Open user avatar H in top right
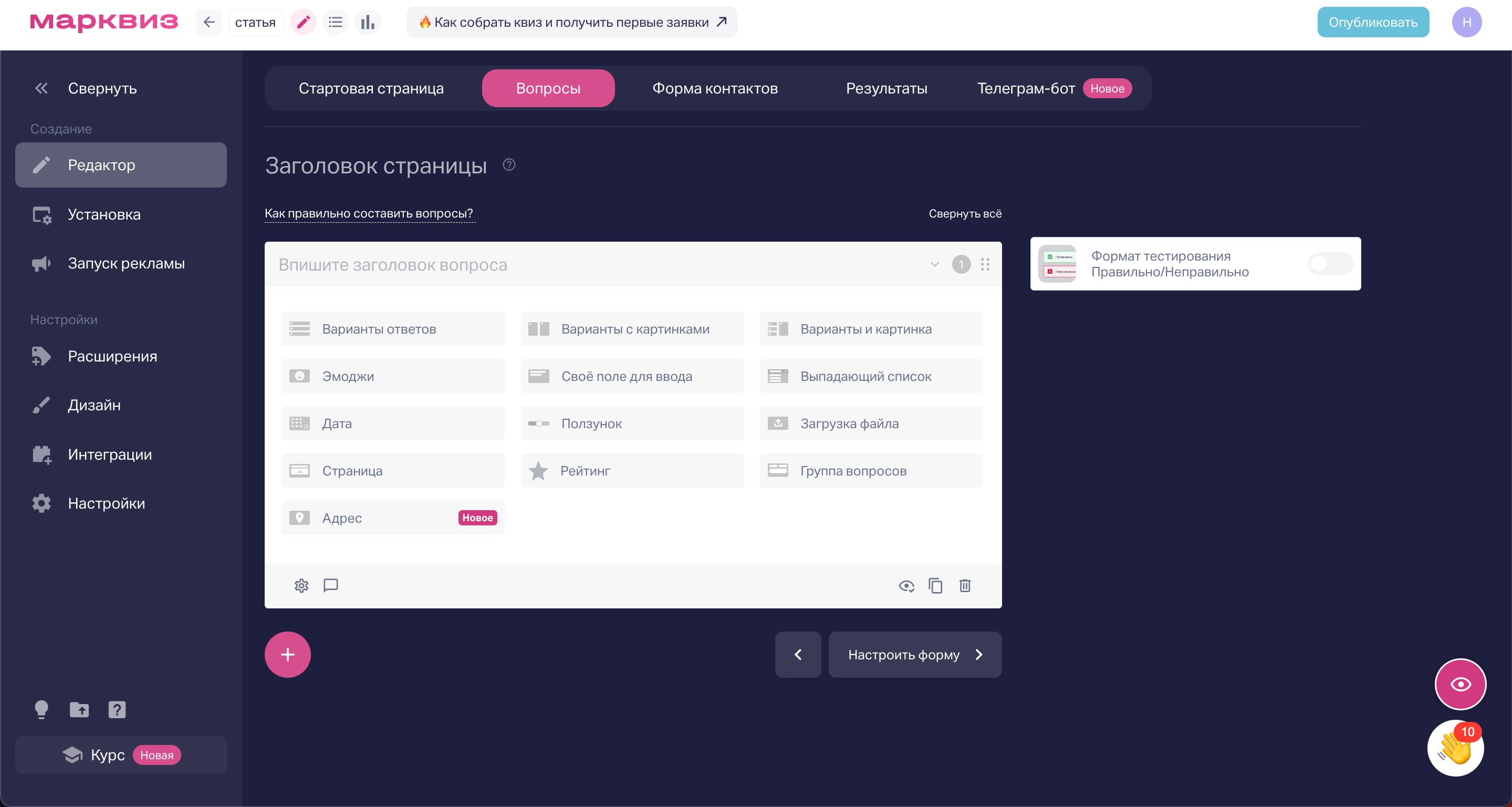This screenshot has width=1512, height=807. [1466, 22]
